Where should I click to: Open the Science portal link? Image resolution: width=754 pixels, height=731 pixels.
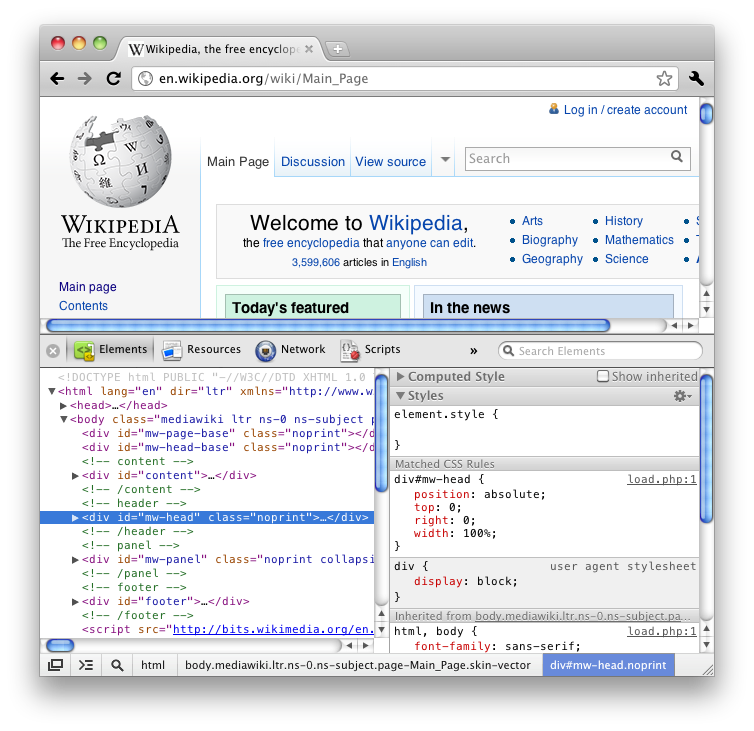pyautogui.click(x=627, y=259)
